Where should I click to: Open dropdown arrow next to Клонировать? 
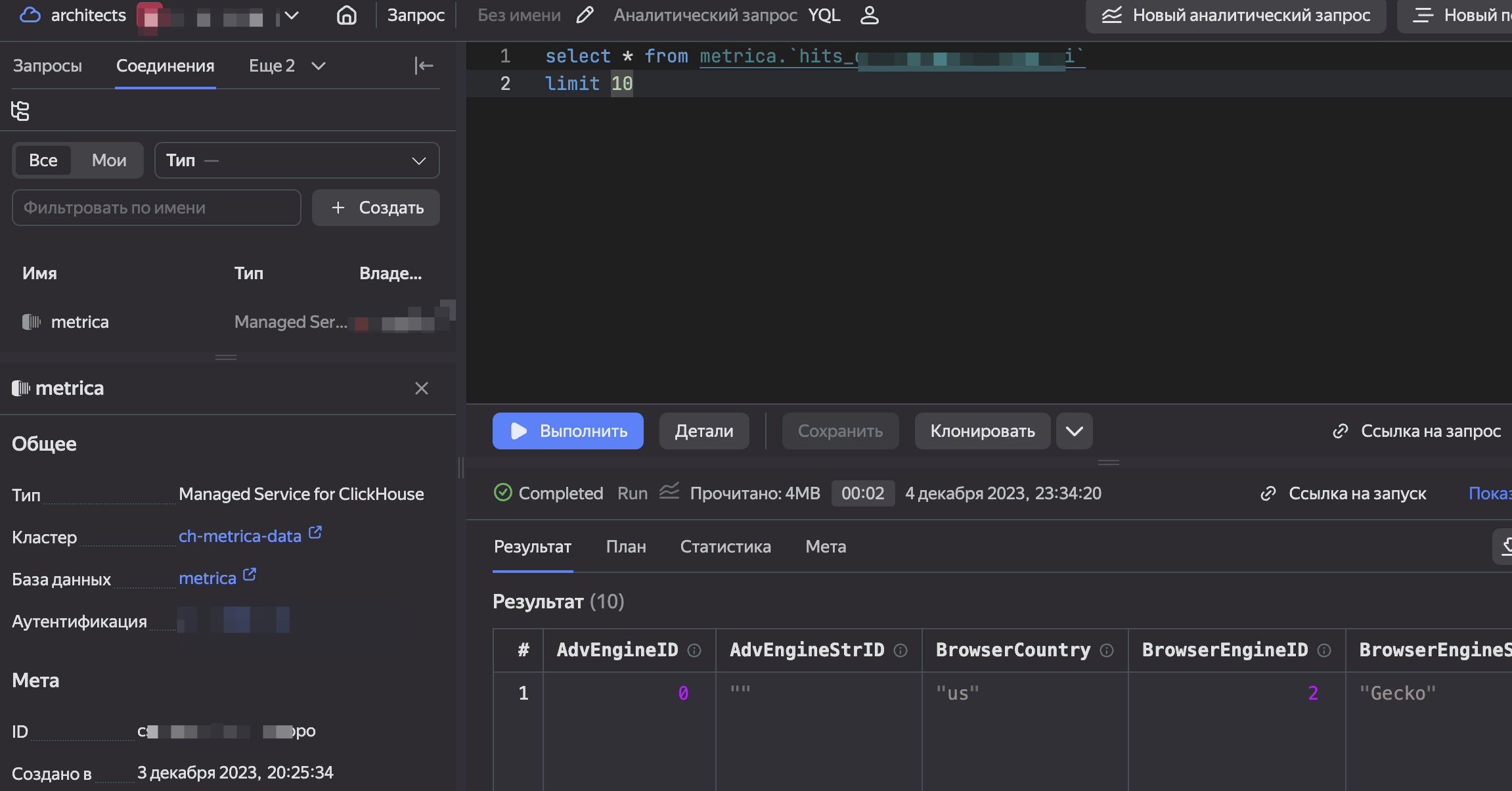click(x=1074, y=431)
